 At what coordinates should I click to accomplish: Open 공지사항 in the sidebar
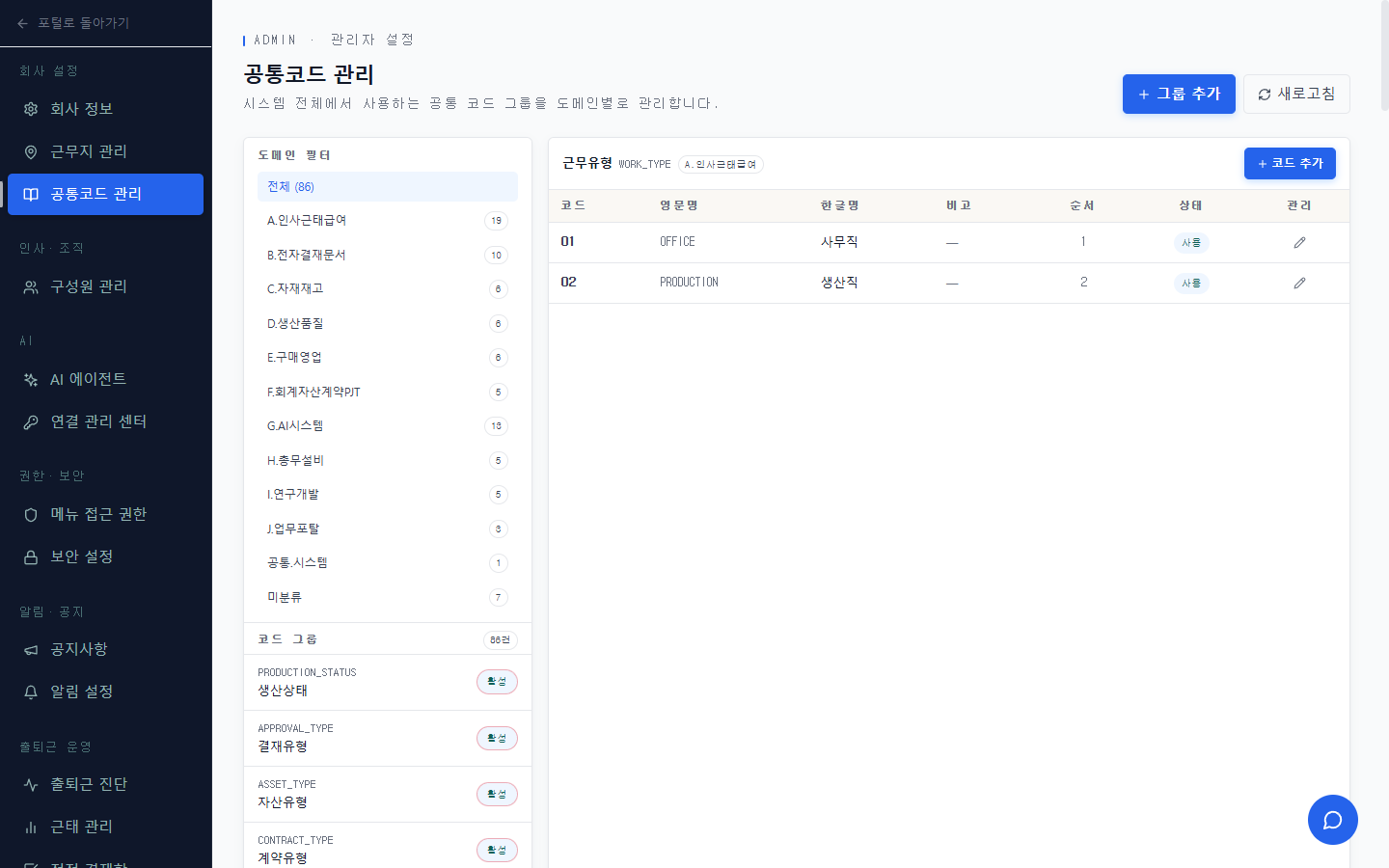point(105,649)
